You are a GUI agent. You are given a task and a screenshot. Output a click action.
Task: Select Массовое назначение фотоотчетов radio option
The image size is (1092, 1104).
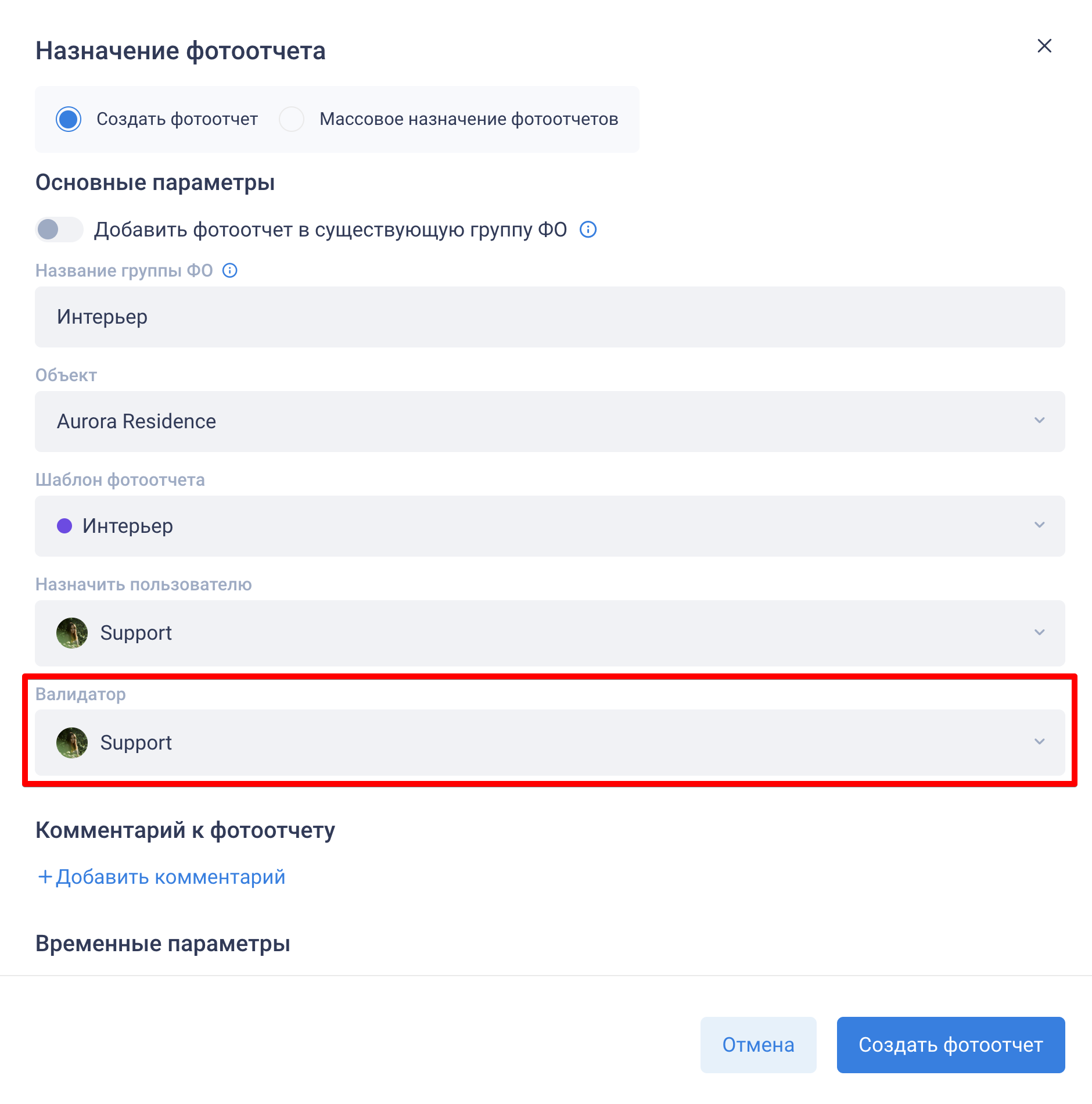tap(292, 119)
